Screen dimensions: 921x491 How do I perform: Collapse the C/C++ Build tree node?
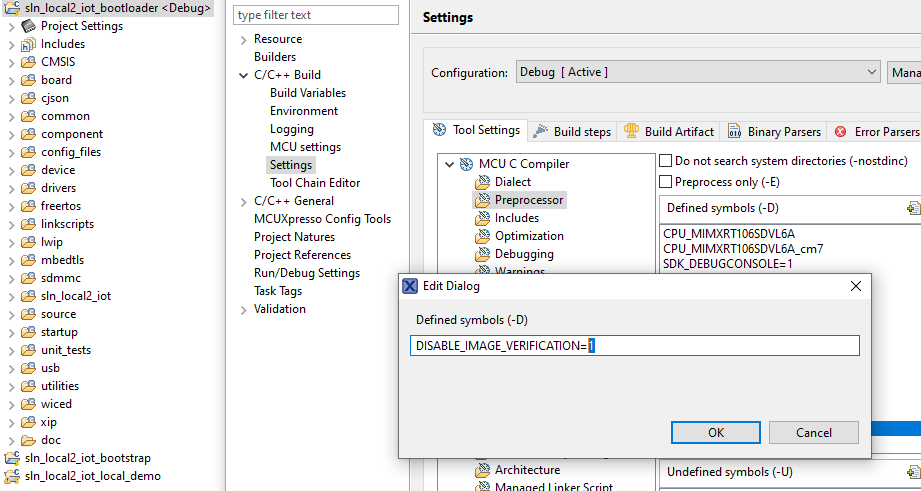point(243,75)
